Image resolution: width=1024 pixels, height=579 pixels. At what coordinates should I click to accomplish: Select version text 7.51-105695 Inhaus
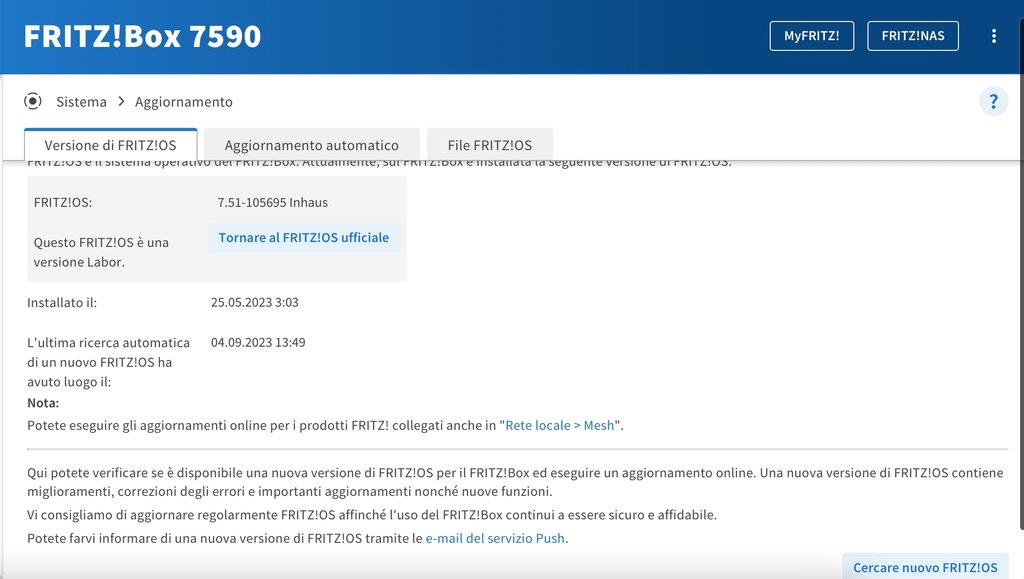[272, 202]
